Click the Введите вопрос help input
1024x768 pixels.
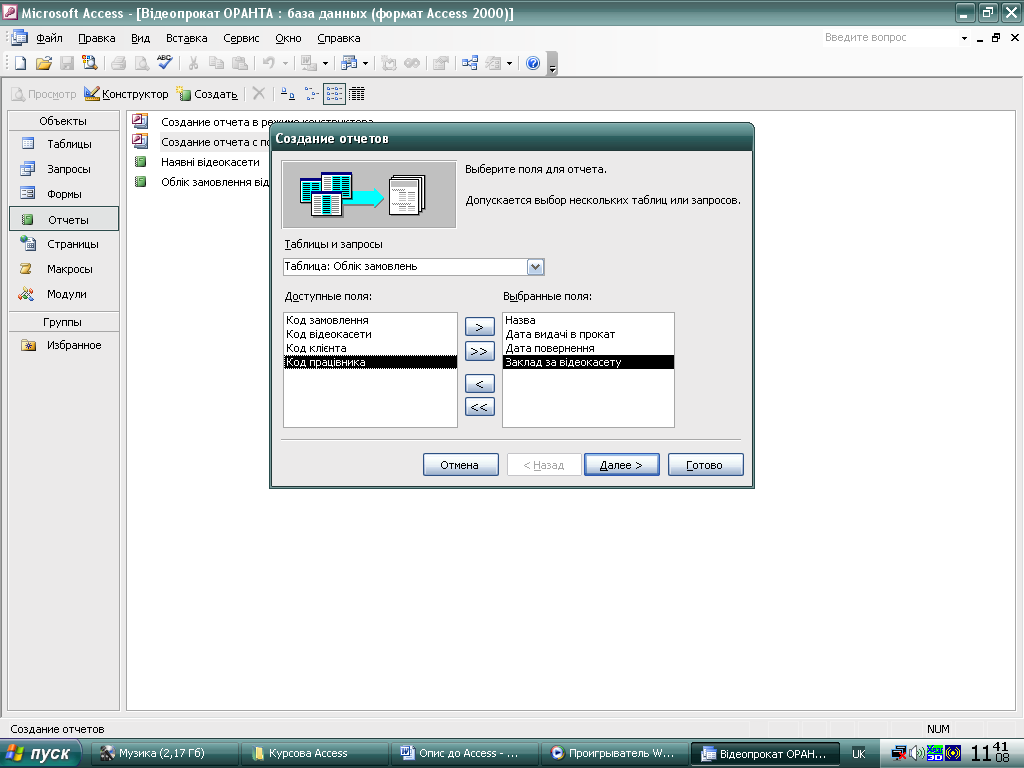889,38
